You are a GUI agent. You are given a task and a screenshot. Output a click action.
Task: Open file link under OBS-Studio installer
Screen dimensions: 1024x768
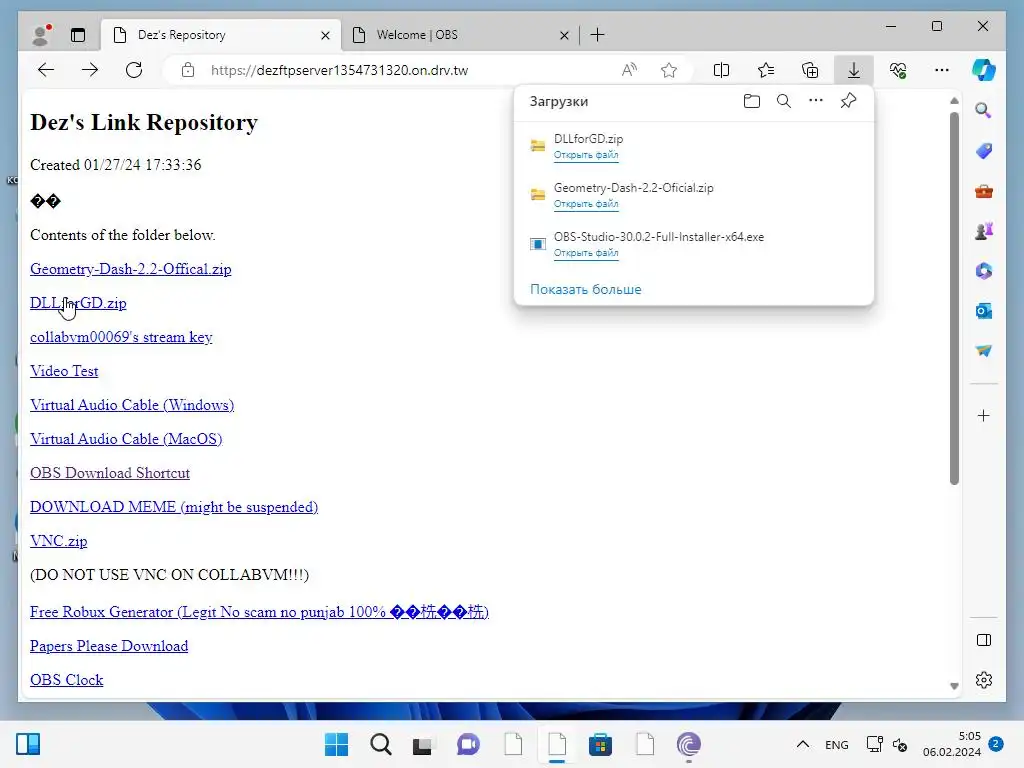586,253
